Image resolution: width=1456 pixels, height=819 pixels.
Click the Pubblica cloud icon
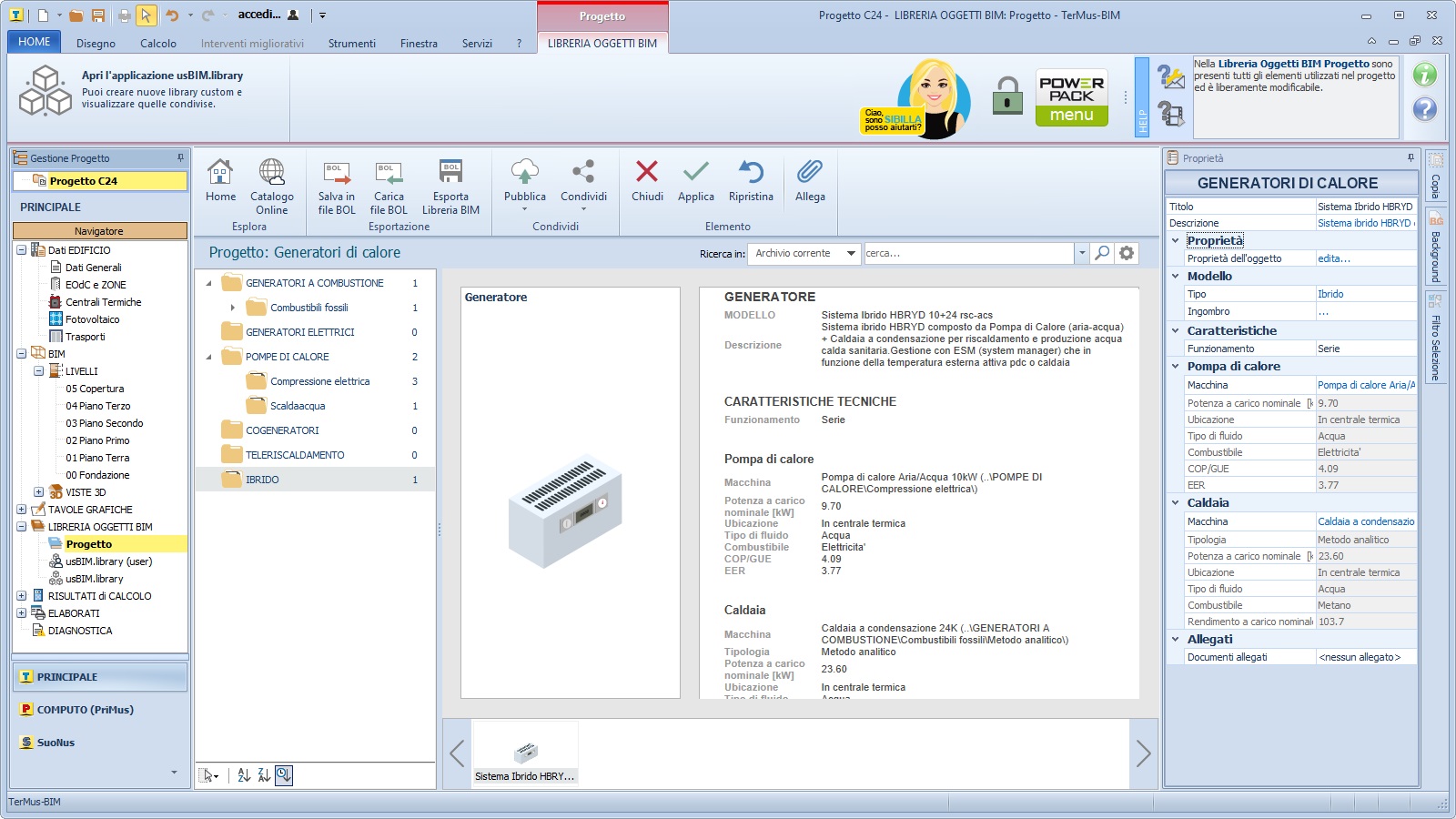click(x=525, y=171)
